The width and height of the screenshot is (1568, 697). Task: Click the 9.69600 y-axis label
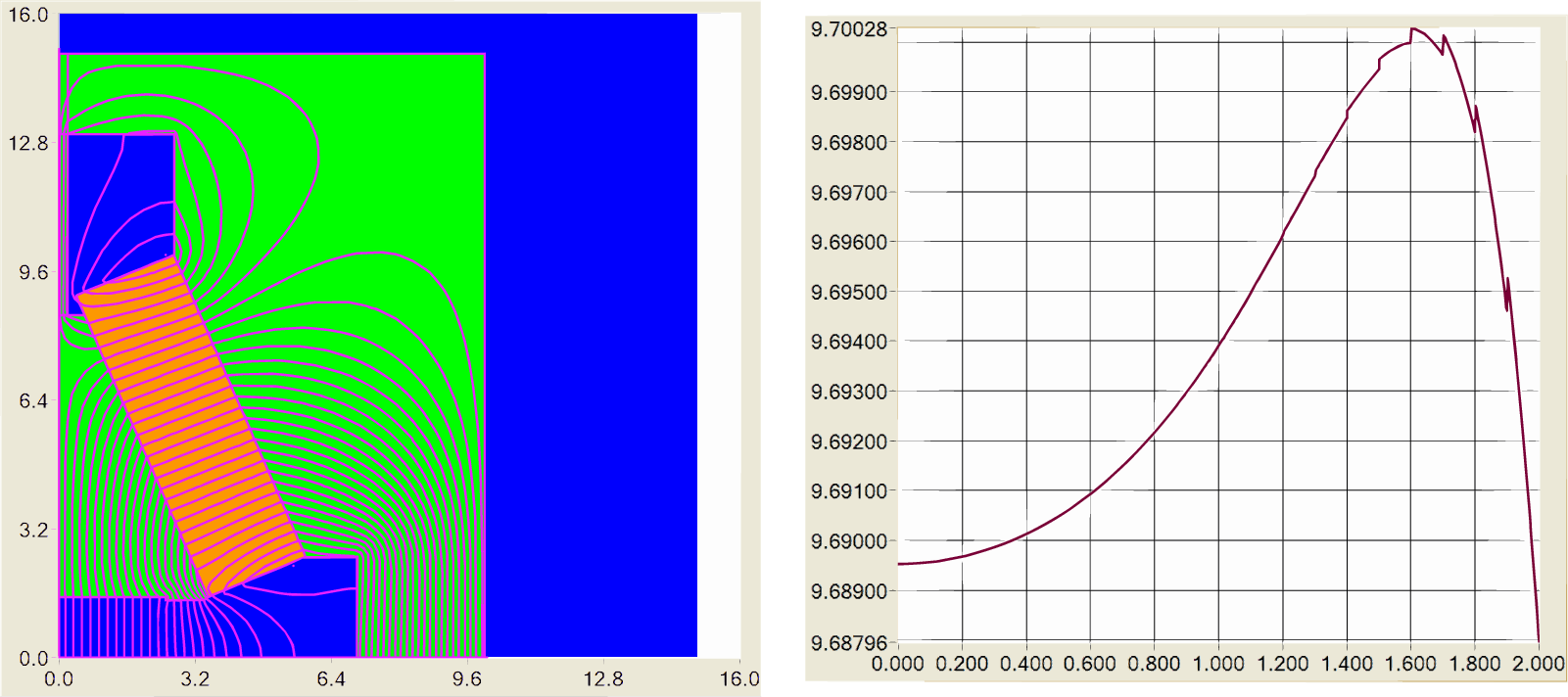pyautogui.click(x=848, y=242)
